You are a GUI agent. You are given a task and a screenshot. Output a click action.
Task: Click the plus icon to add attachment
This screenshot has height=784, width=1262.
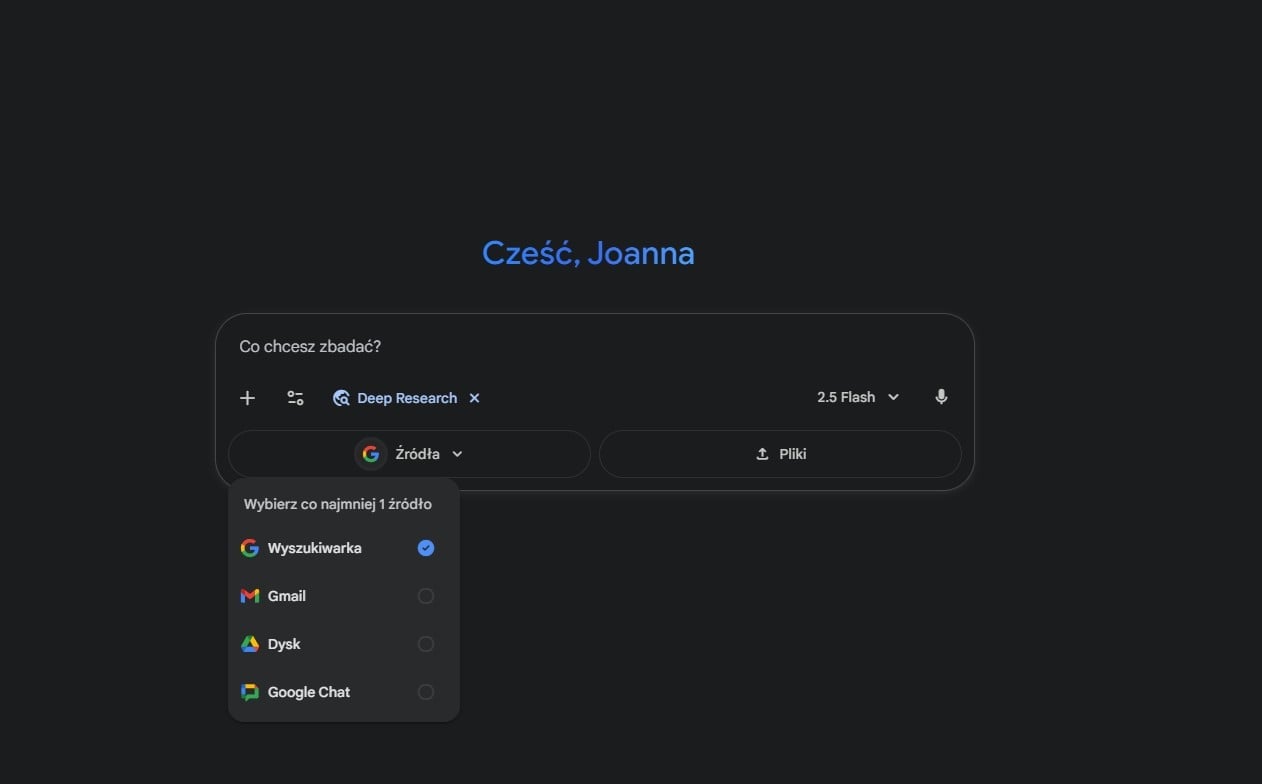pyautogui.click(x=247, y=398)
